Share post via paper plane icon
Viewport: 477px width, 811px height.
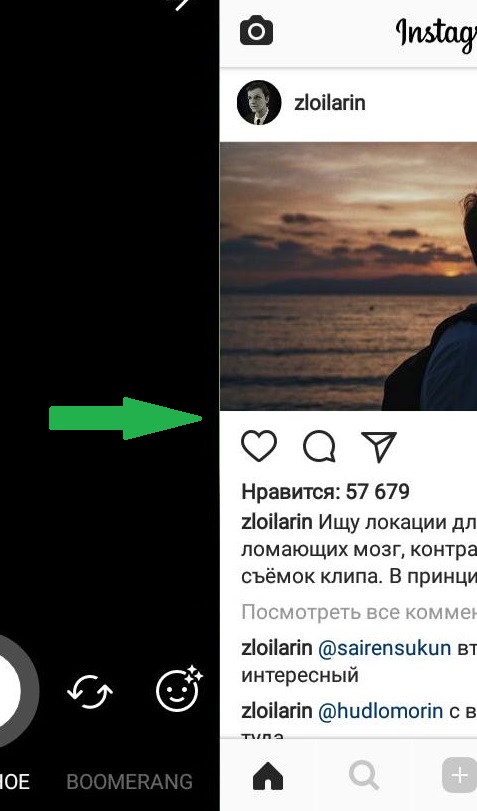coord(379,446)
